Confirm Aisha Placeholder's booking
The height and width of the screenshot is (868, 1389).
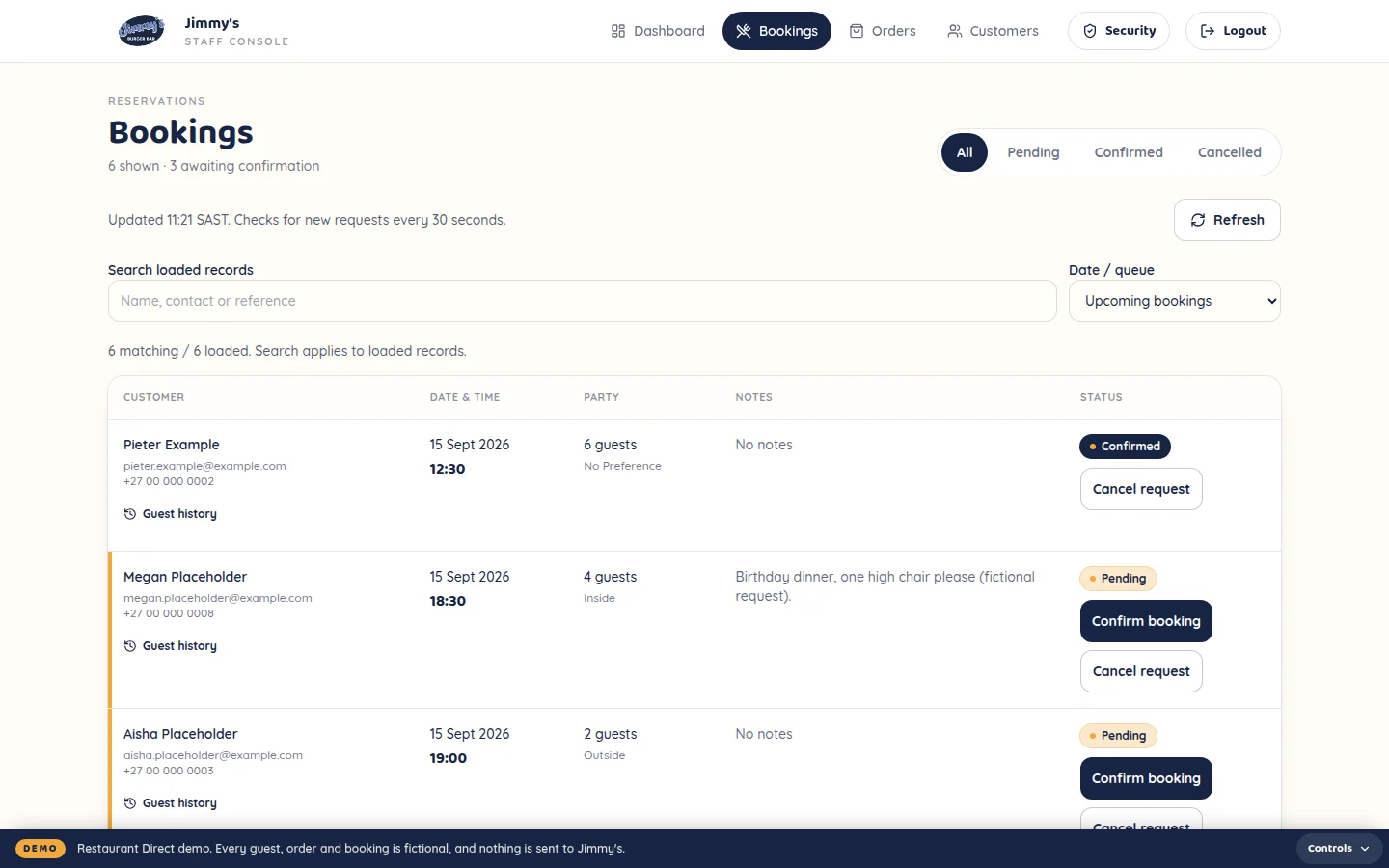click(1146, 778)
